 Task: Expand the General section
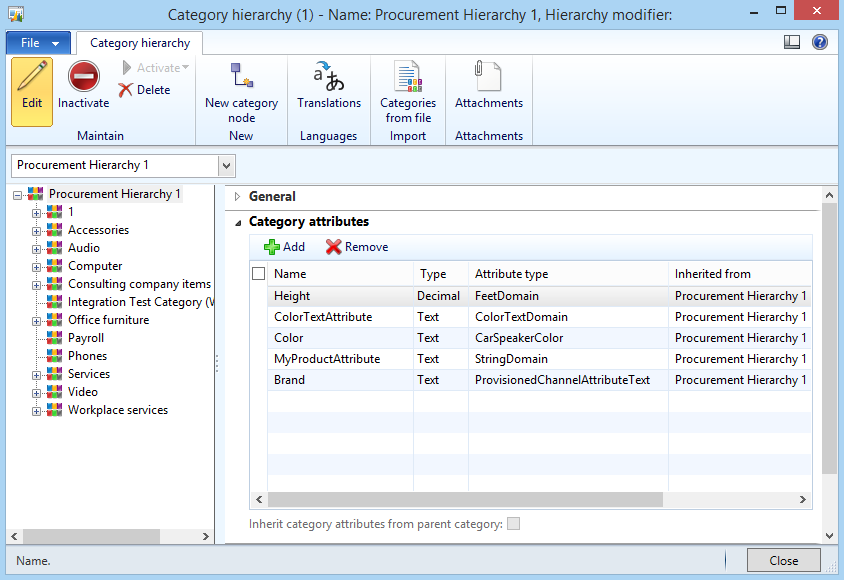coord(238,197)
